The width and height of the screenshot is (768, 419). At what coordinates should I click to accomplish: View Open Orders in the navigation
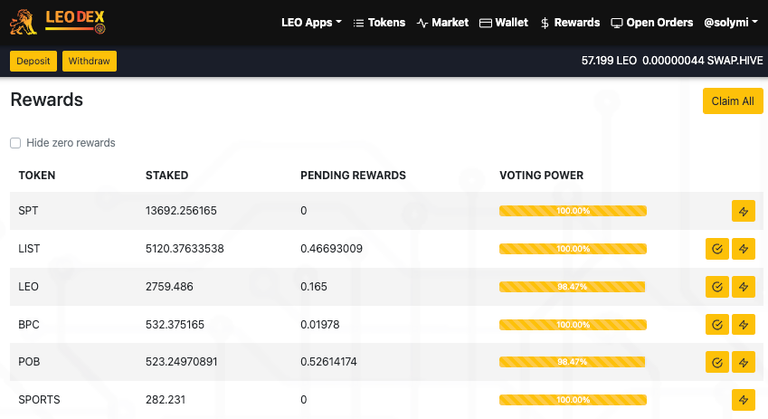tap(652, 23)
